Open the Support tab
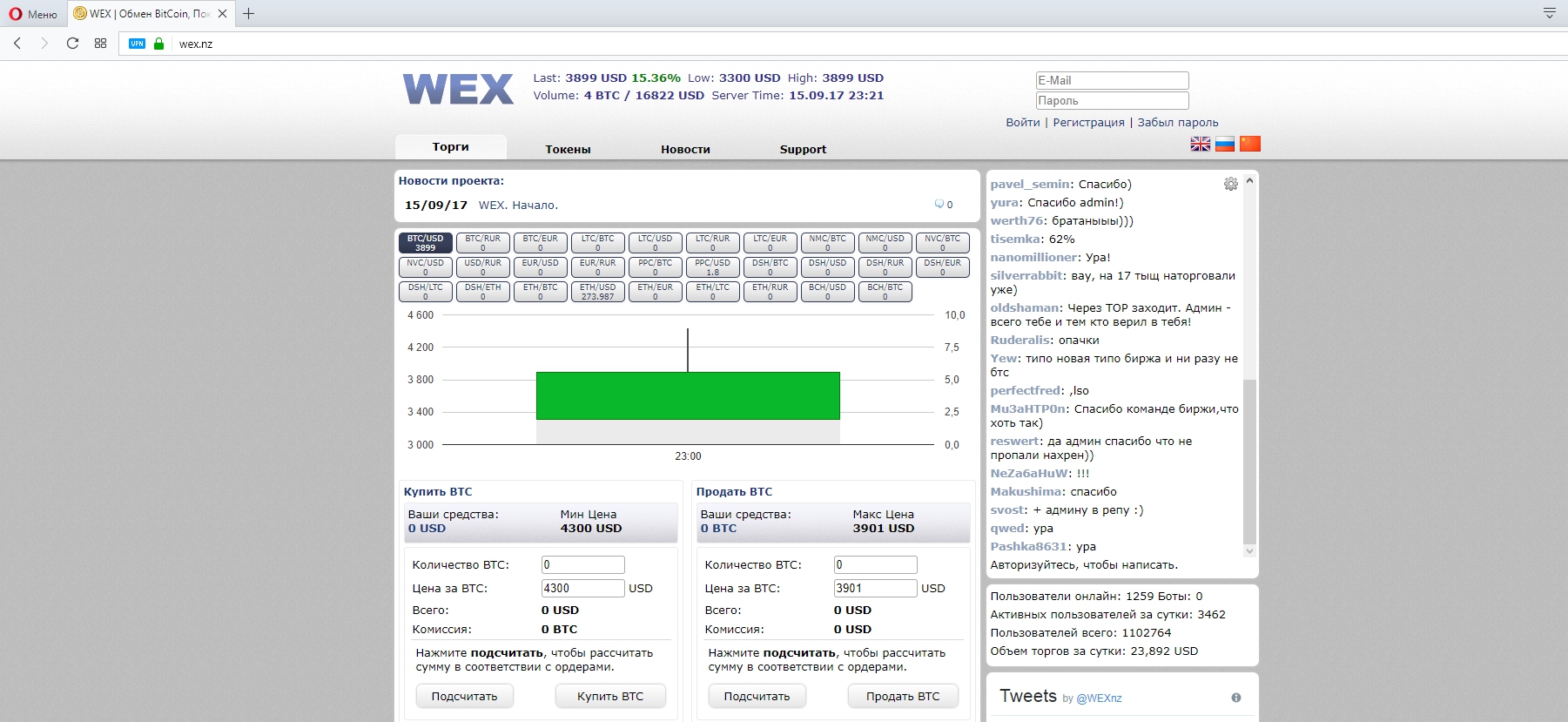The width and height of the screenshot is (1568, 722). [x=803, y=149]
